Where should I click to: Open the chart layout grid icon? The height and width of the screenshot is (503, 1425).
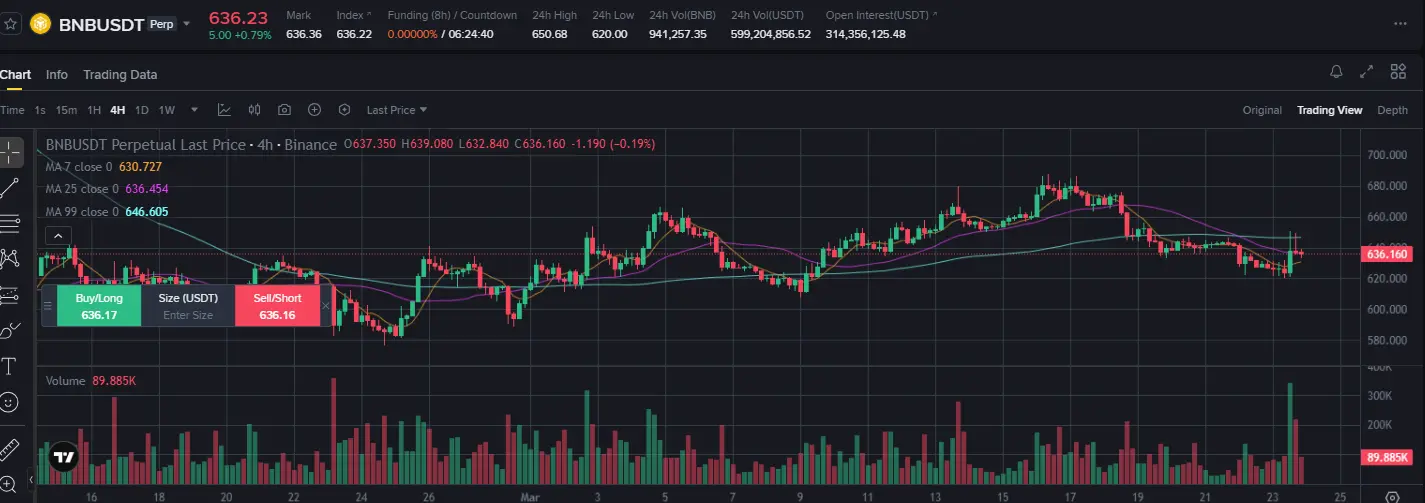(x=1398, y=72)
